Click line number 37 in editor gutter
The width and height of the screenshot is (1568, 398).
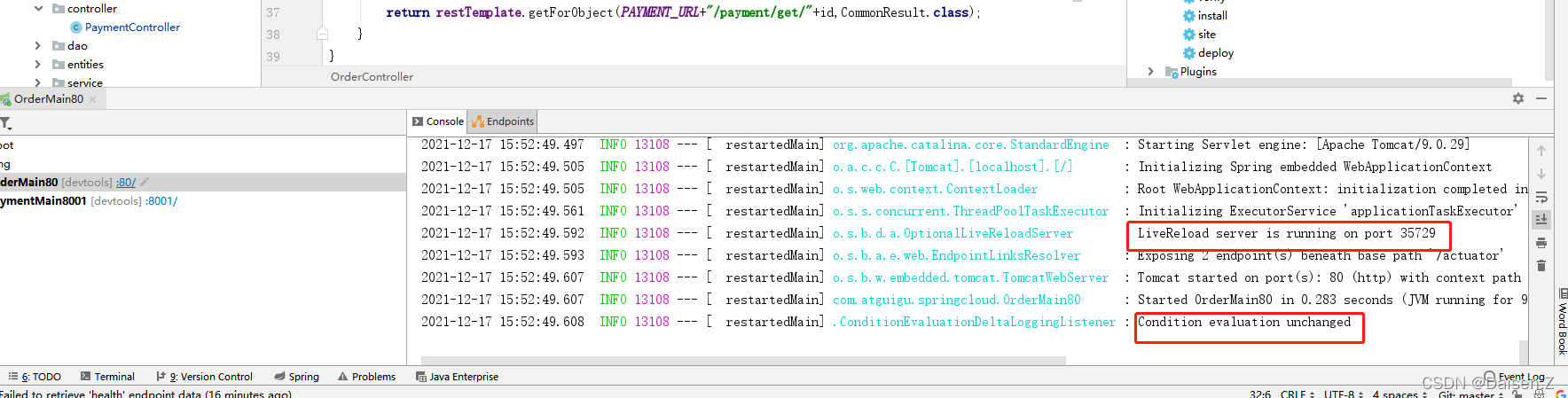point(273,12)
